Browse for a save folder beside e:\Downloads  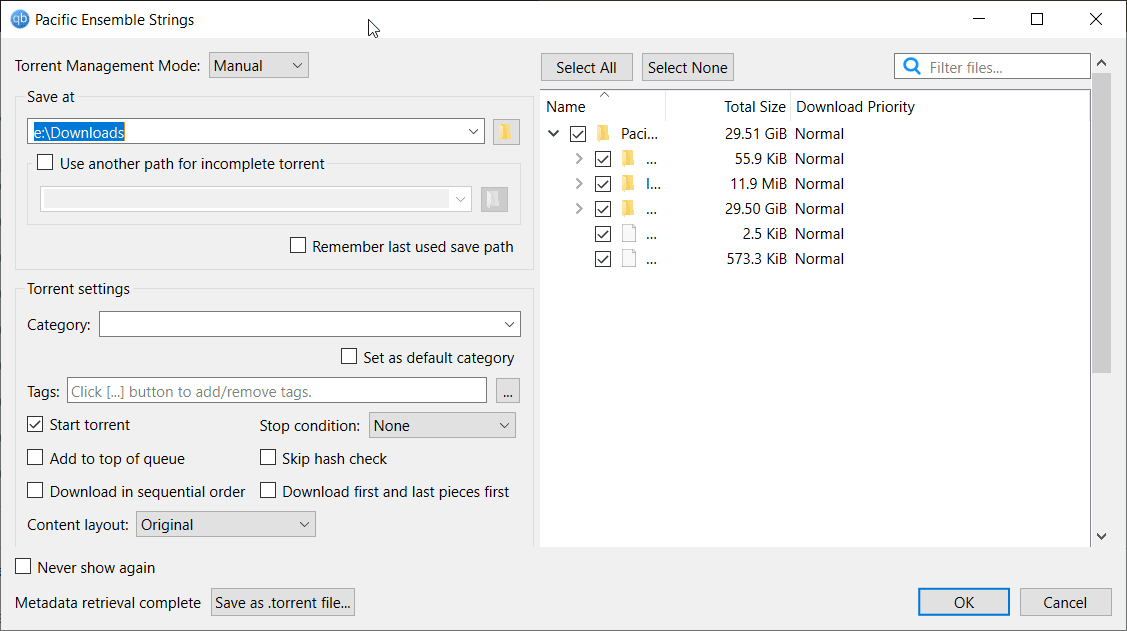click(506, 132)
